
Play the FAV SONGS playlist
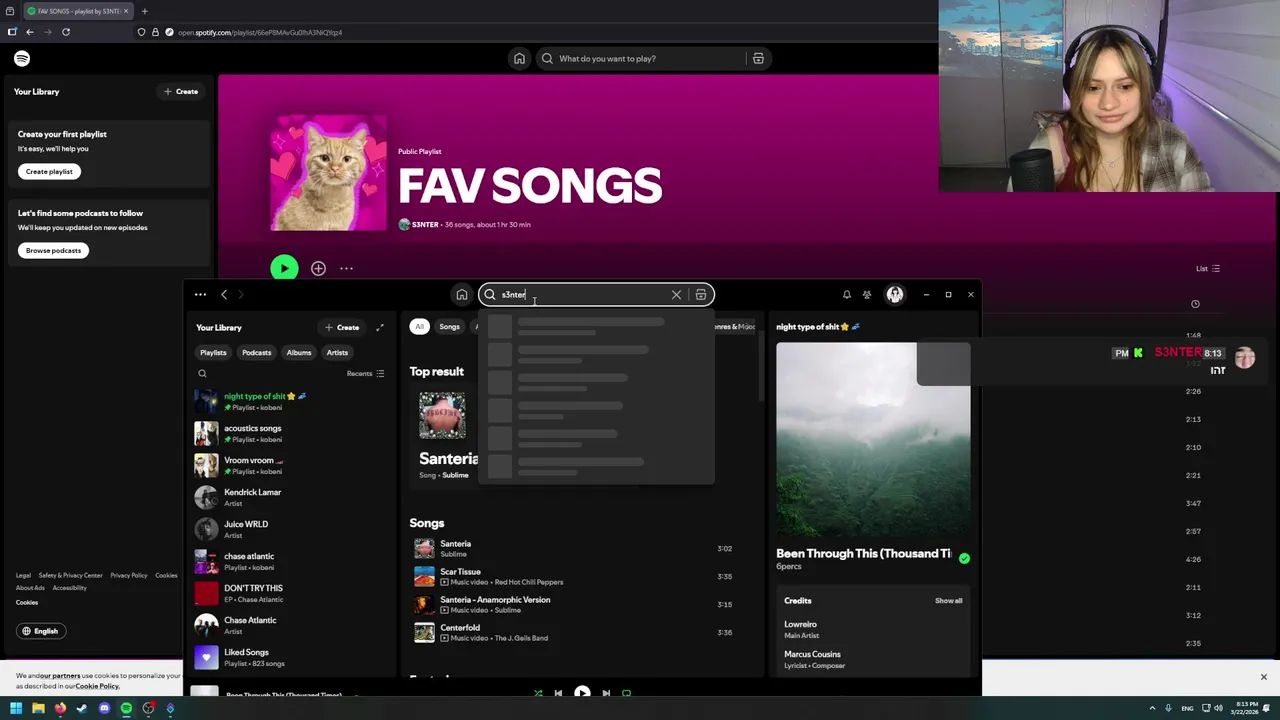pyautogui.click(x=284, y=268)
